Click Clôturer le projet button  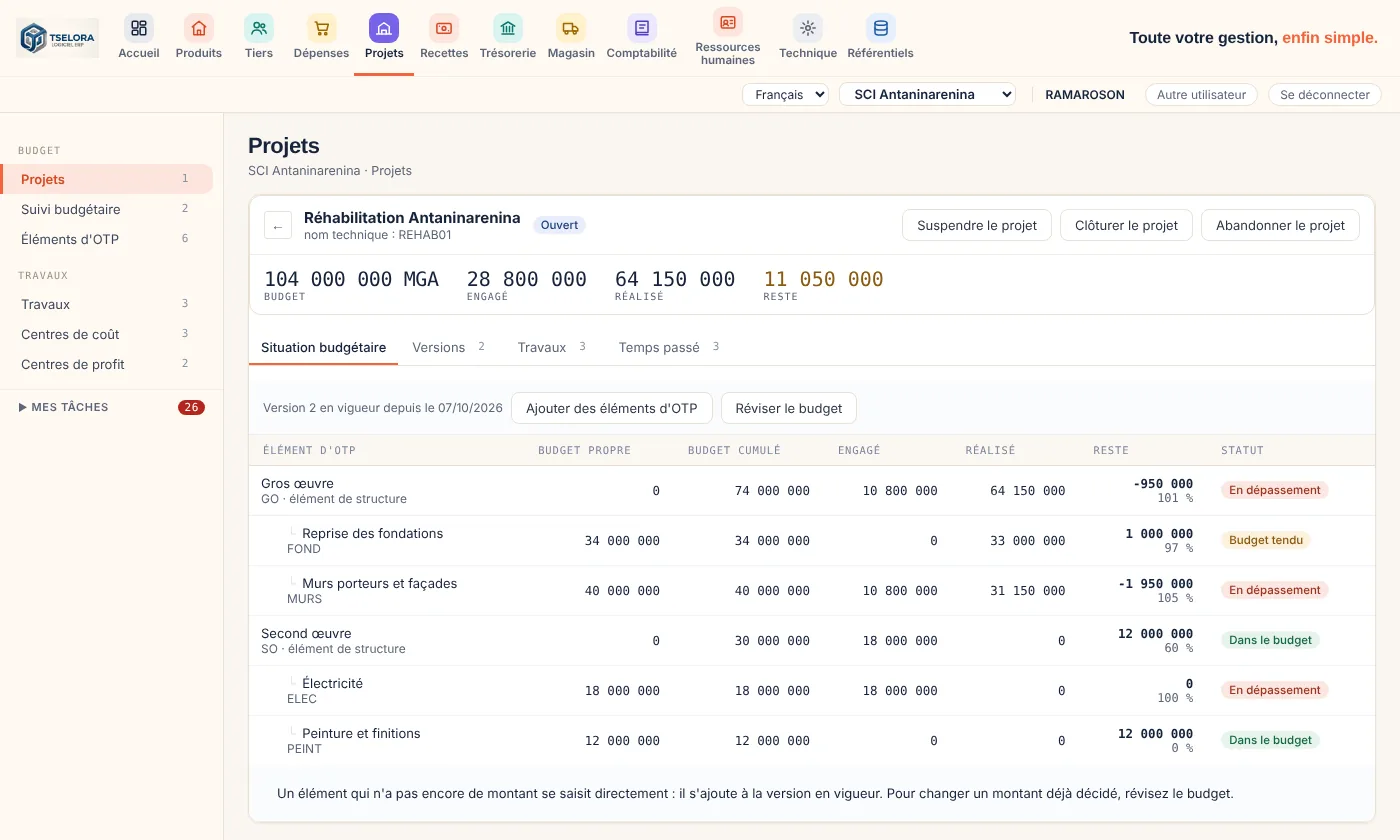(x=1127, y=225)
